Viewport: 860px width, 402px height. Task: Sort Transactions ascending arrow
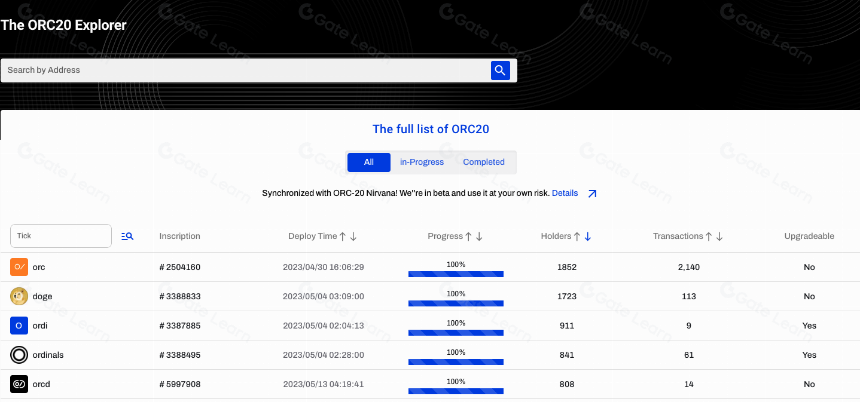[x=709, y=236]
